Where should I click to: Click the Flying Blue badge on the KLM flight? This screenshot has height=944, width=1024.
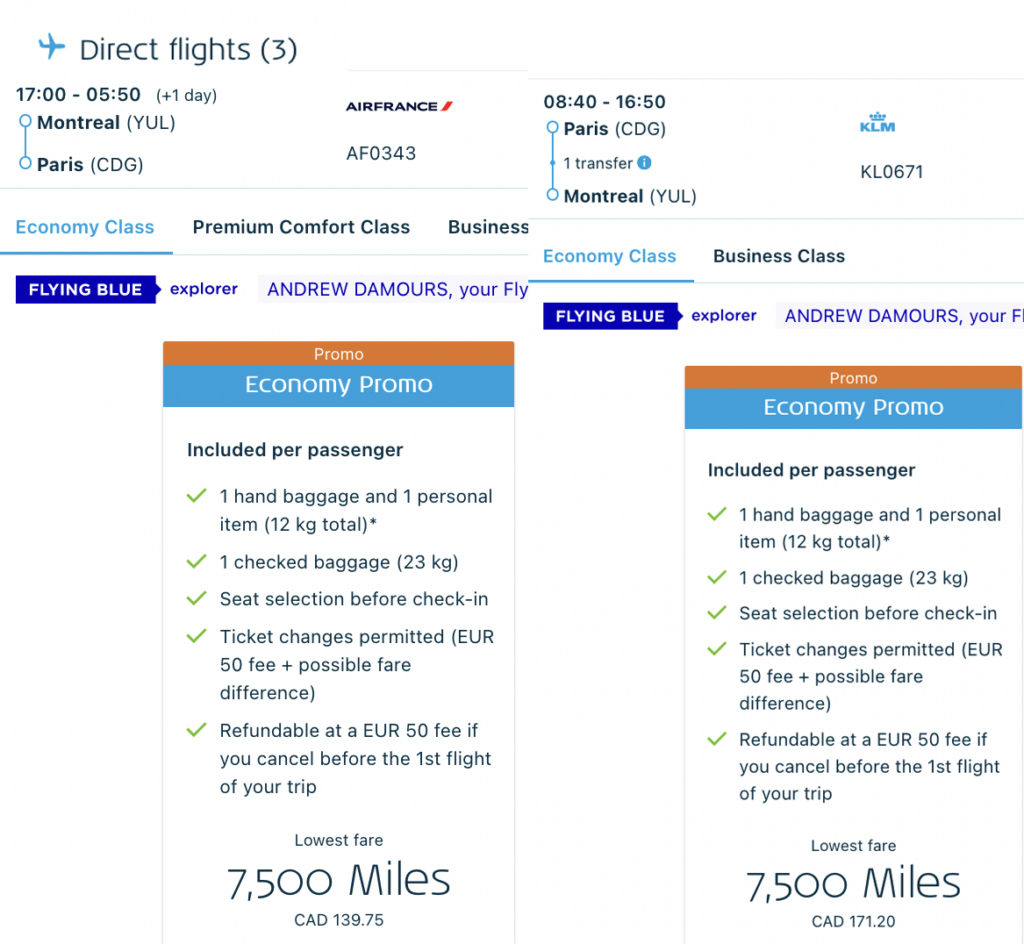click(610, 316)
